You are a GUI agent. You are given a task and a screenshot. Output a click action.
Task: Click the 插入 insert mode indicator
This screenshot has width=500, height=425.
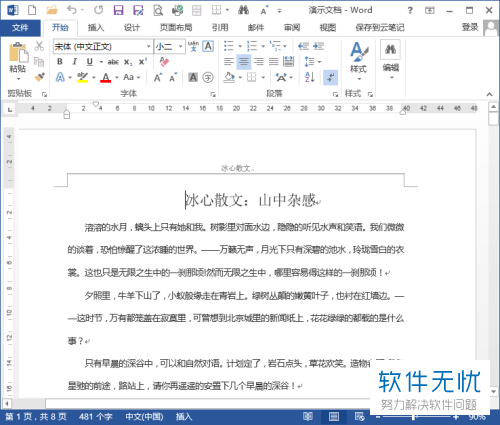click(x=184, y=417)
